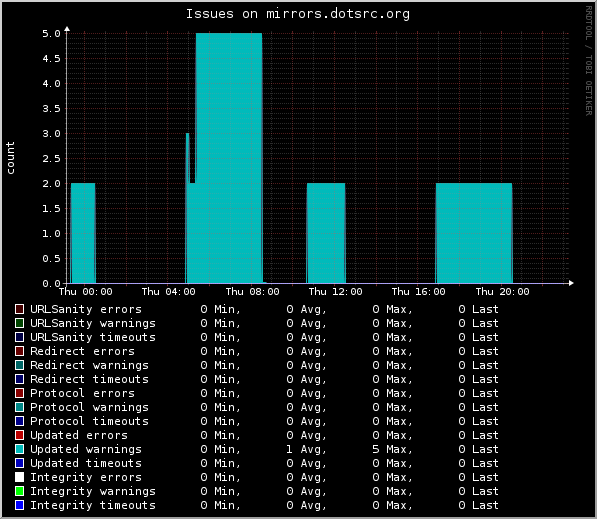Click the Redirect errors color swatch
The image size is (597, 519).
pyautogui.click(x=19, y=351)
